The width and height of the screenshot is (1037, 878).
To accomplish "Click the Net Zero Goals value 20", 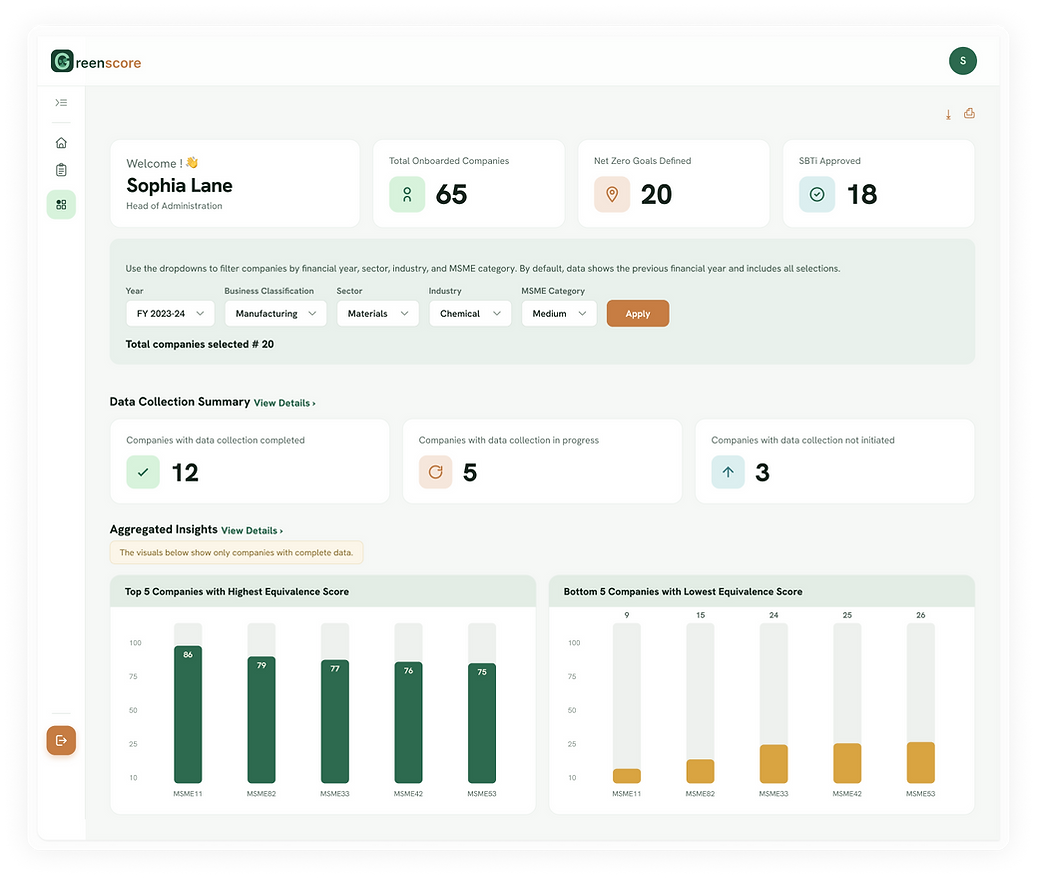I will tap(656, 194).
